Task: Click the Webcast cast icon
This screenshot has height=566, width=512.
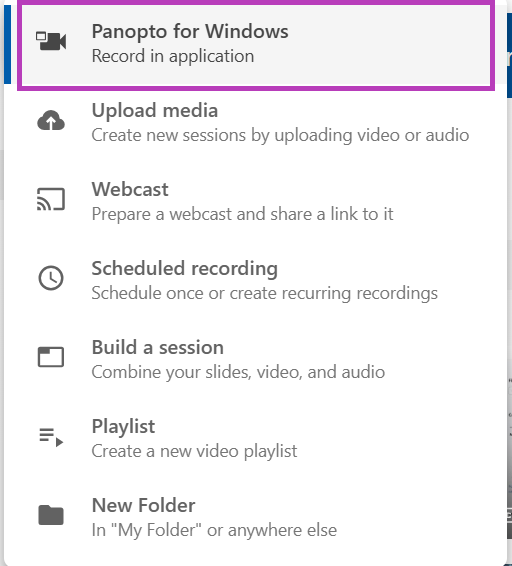Action: coord(51,199)
